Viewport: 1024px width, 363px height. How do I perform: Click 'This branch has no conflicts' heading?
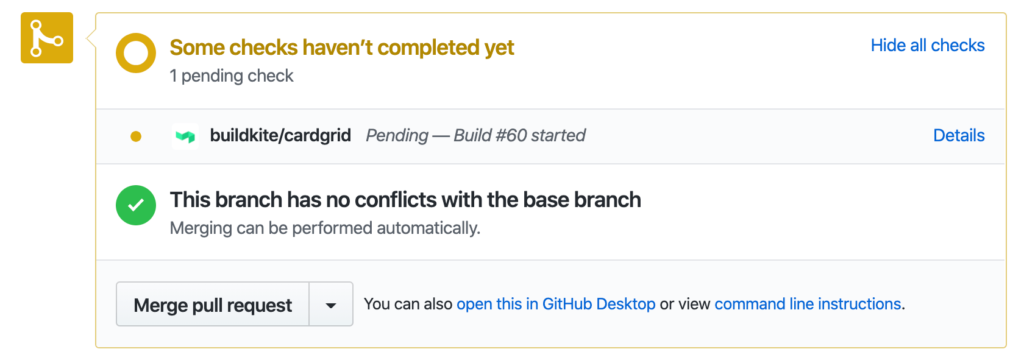point(406,200)
